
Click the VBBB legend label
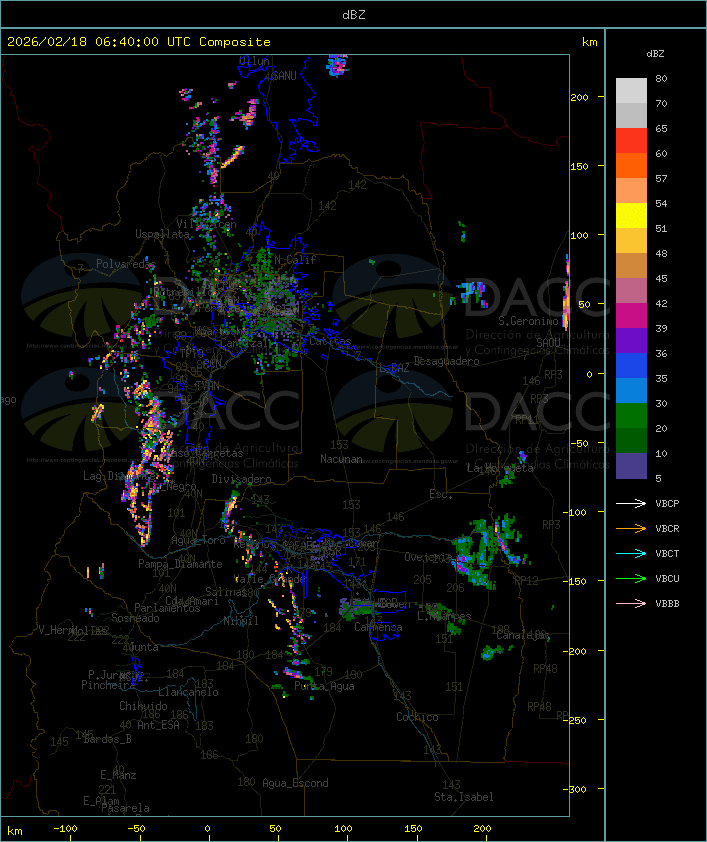[x=667, y=604]
